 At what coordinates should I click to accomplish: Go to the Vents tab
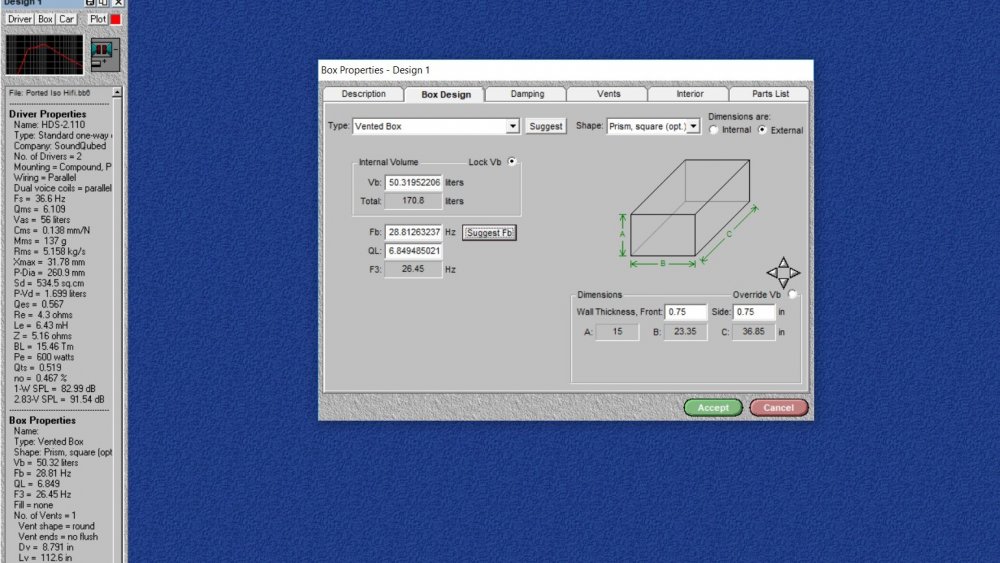[x=608, y=94]
